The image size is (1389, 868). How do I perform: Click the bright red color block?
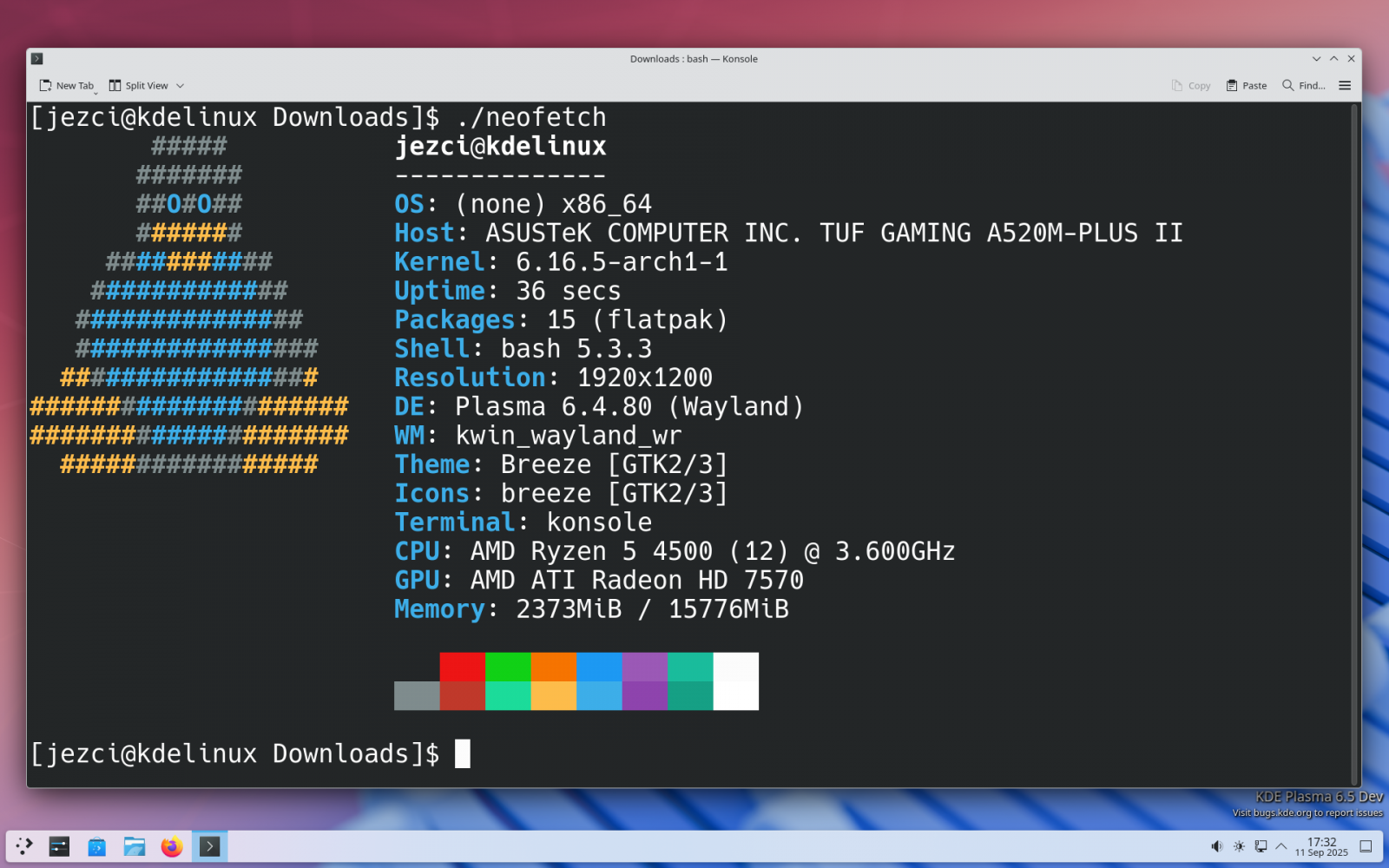(x=463, y=667)
